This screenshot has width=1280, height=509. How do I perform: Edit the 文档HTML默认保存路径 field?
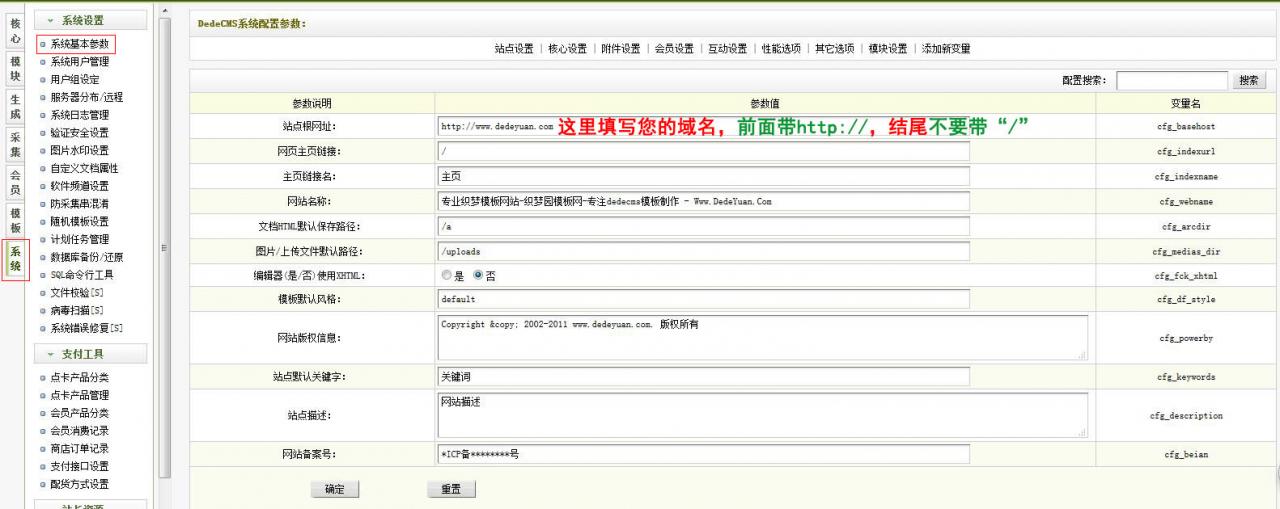[704, 226]
